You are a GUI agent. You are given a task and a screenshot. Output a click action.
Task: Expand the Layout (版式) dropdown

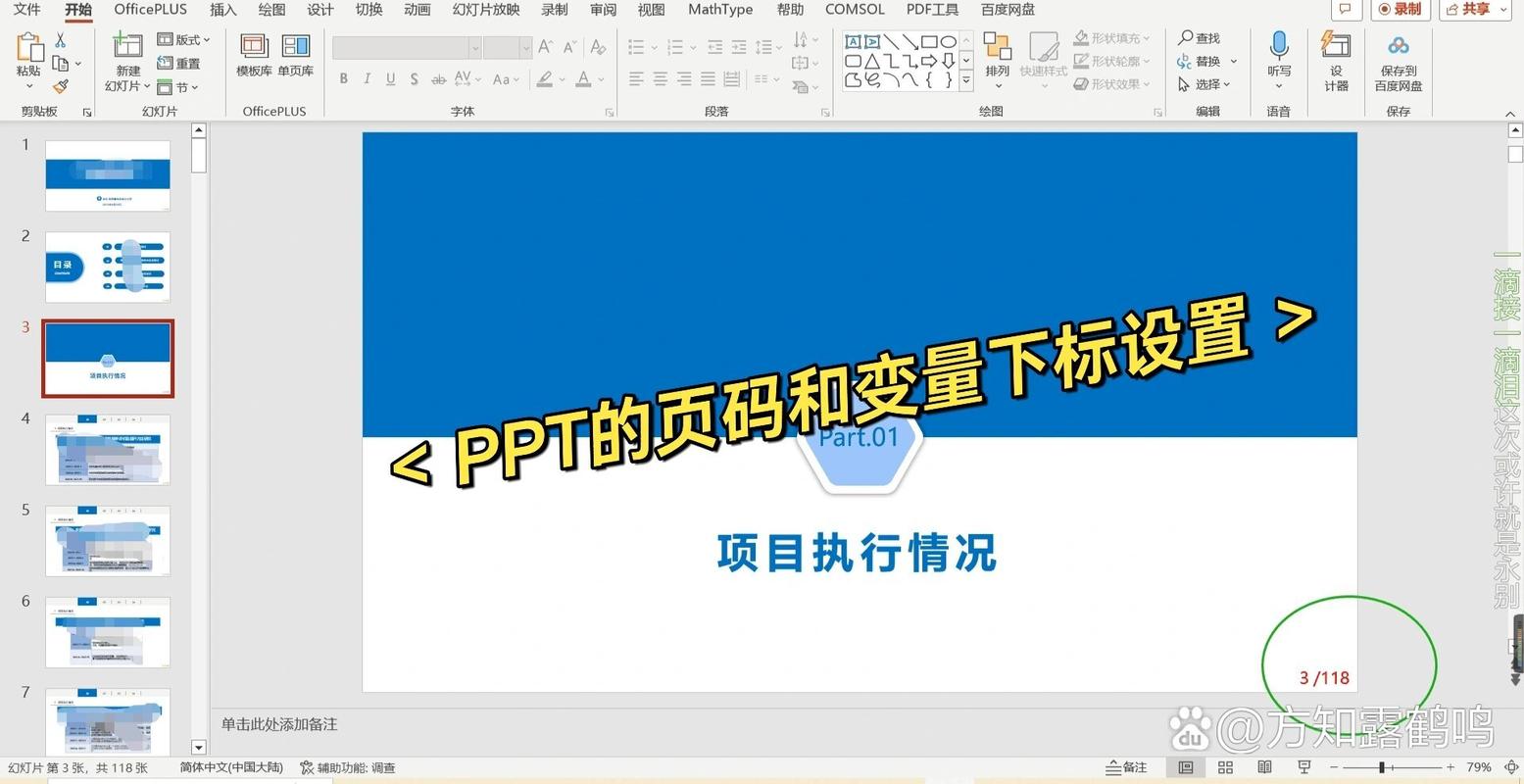184,39
